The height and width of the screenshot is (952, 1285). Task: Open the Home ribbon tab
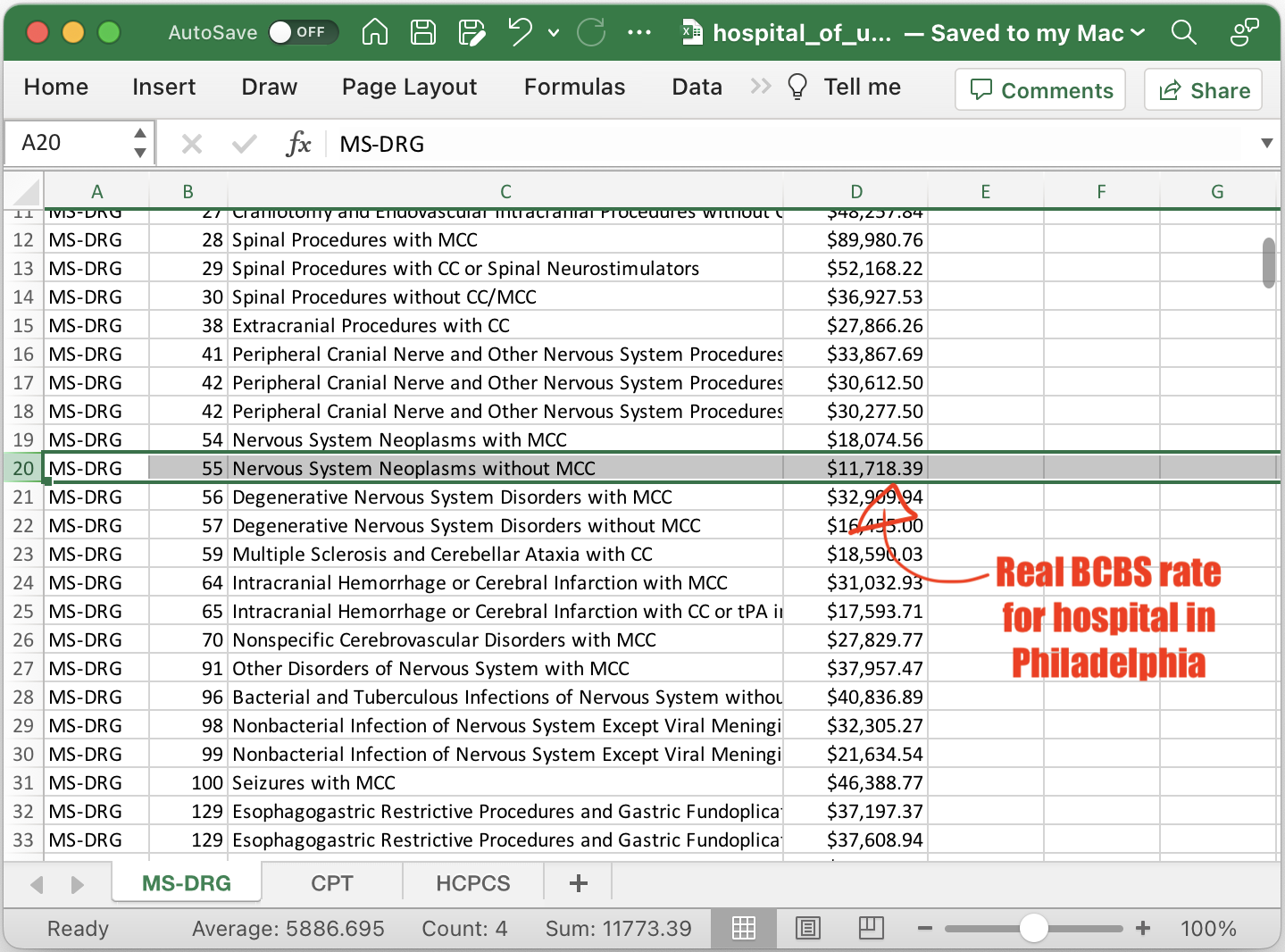pos(56,87)
